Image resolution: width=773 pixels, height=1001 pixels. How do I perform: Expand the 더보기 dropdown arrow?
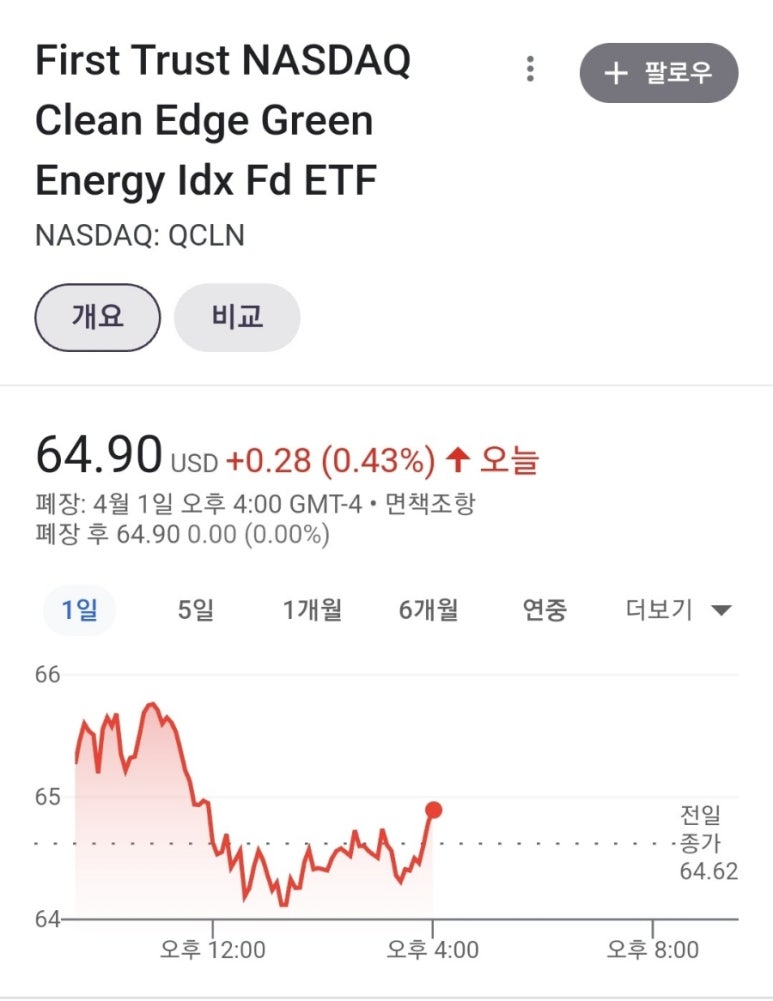click(x=721, y=610)
